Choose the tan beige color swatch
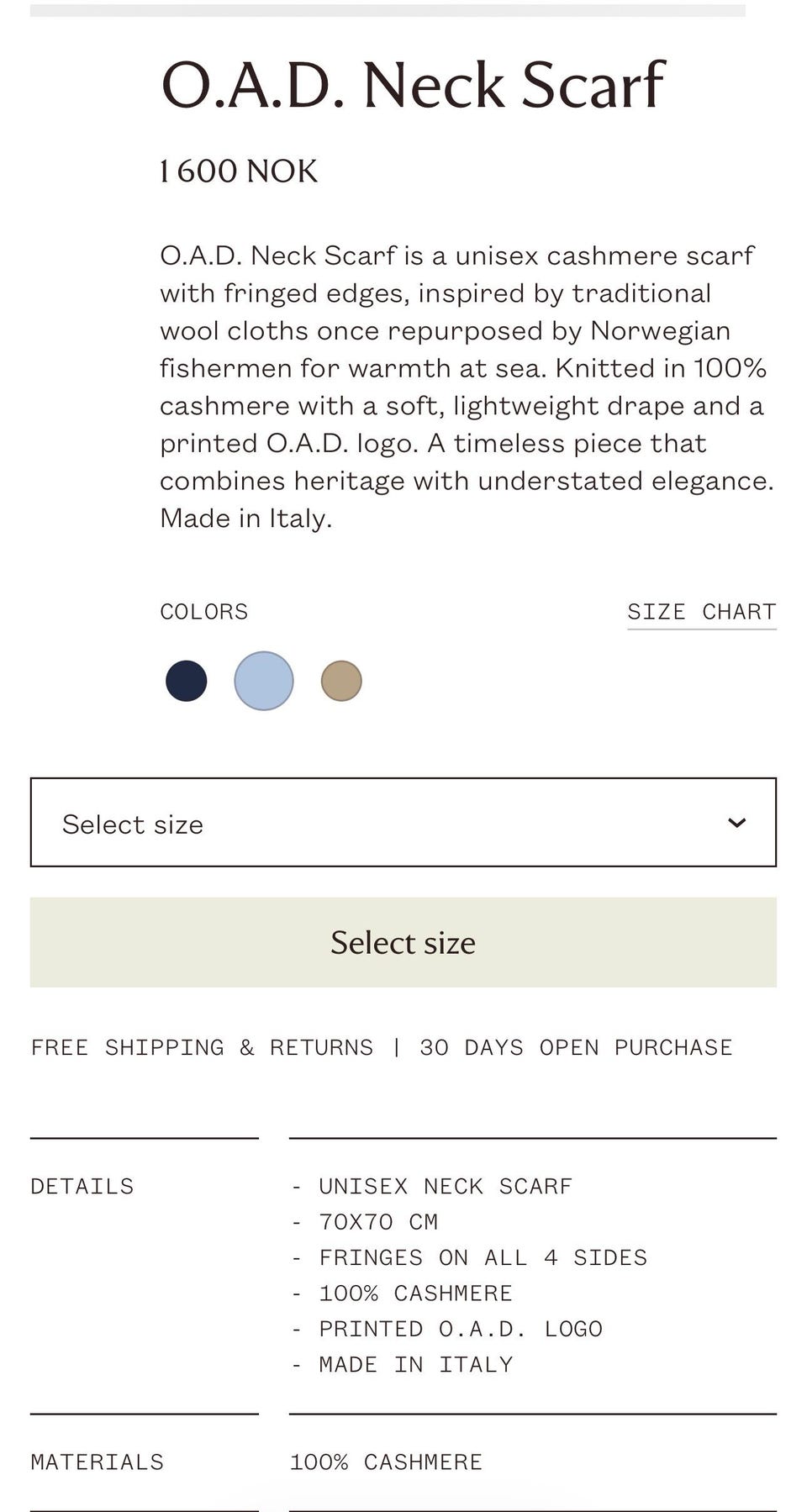The image size is (807, 1512). (x=341, y=681)
